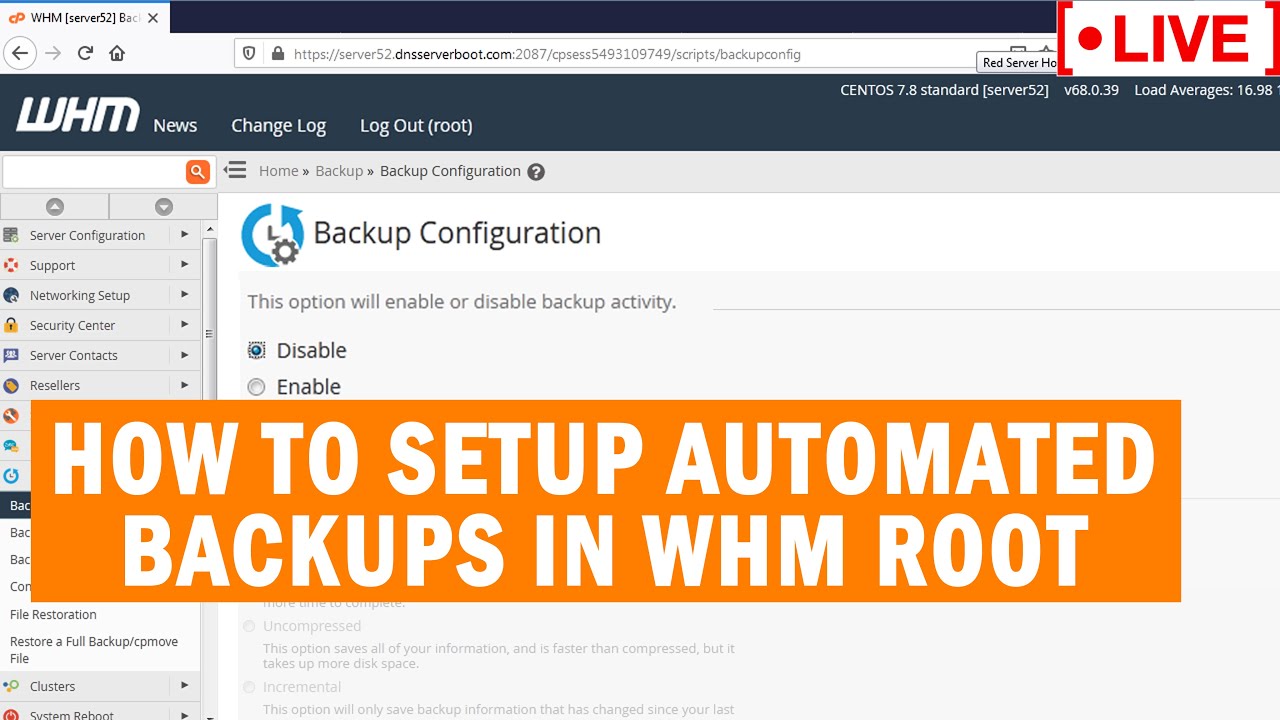The image size is (1280, 720).
Task: Click the Clusters sidebar label
Action: (52, 686)
